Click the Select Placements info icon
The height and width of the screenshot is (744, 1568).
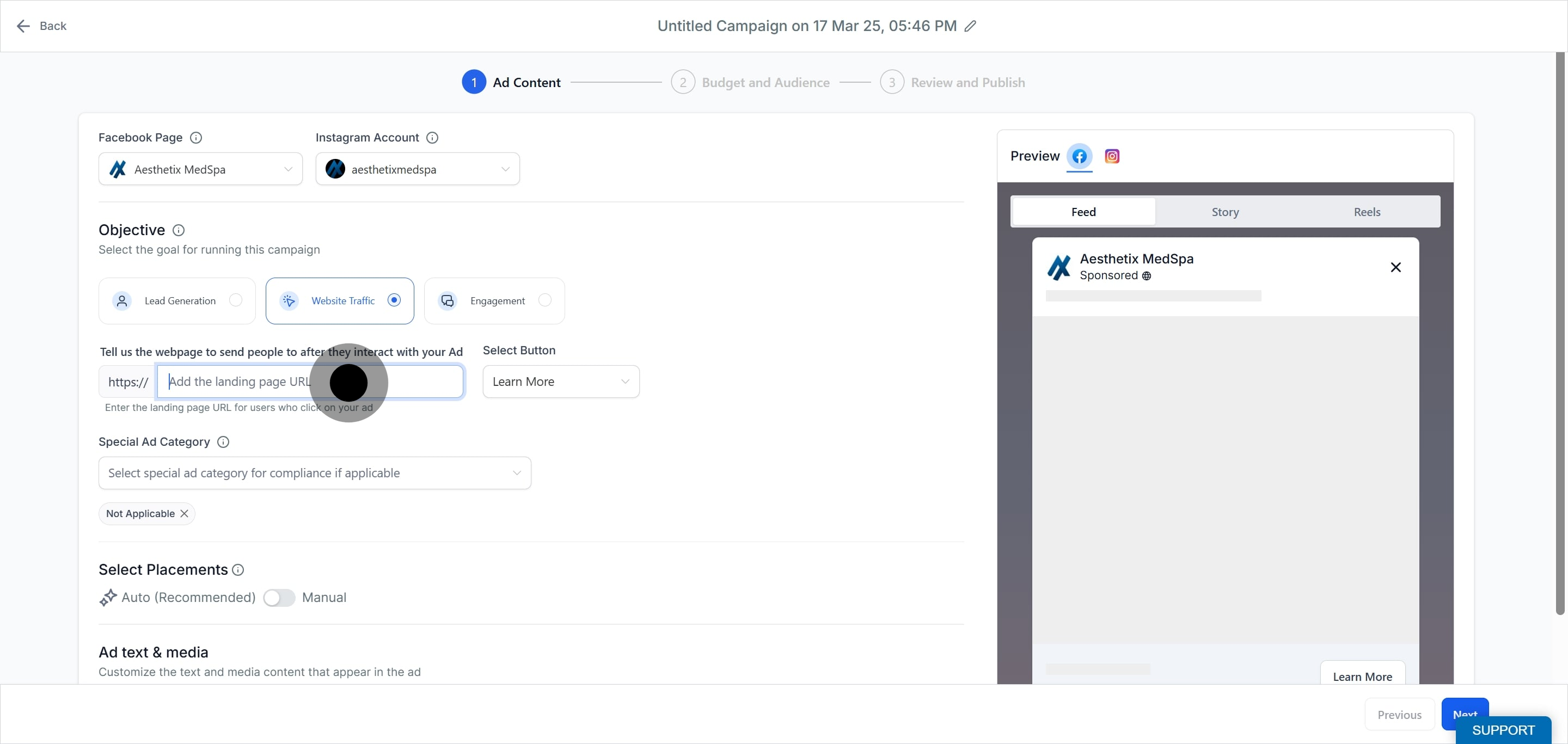(x=238, y=569)
